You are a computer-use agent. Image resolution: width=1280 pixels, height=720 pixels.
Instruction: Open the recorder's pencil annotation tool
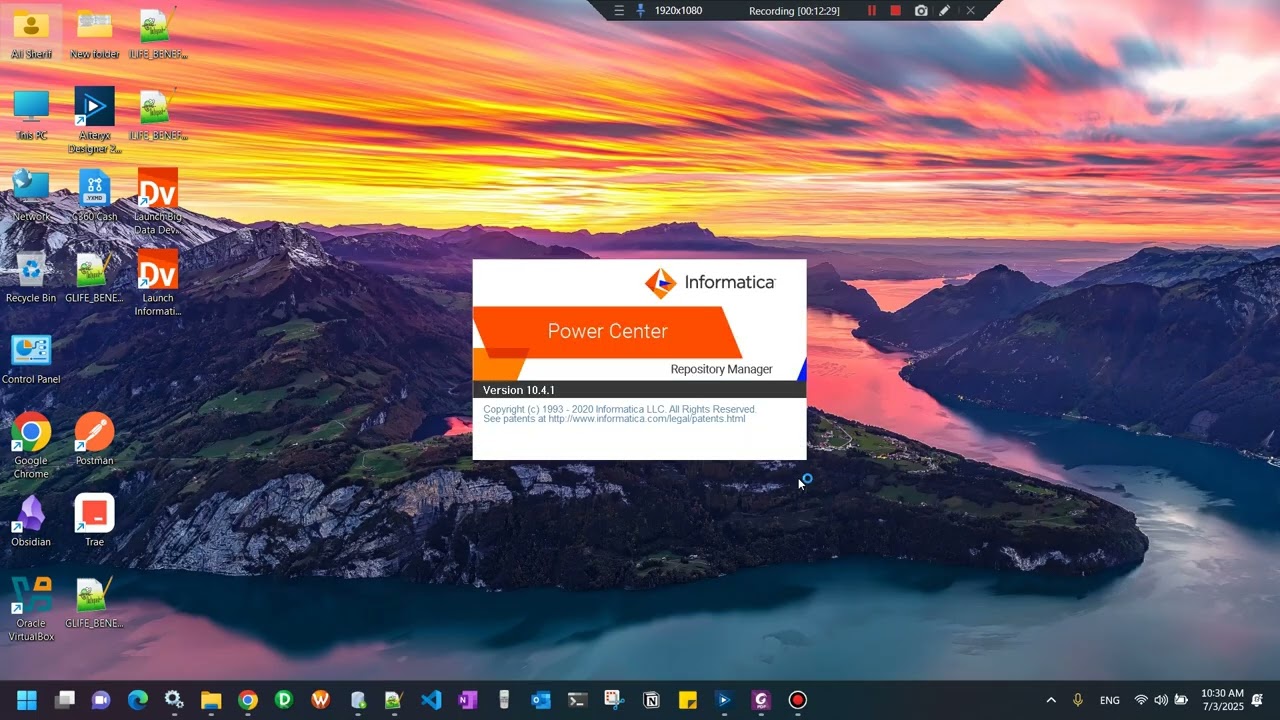[x=945, y=11]
